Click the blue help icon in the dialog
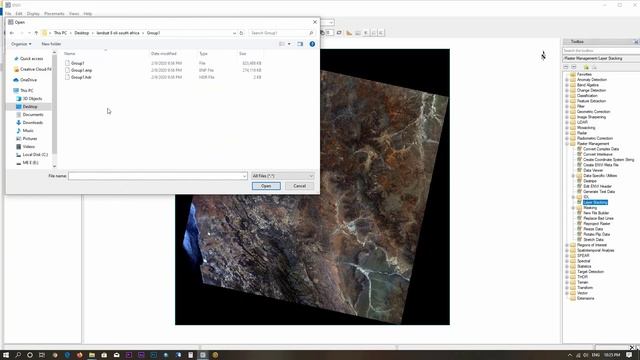The height and width of the screenshot is (360, 640). click(x=312, y=44)
